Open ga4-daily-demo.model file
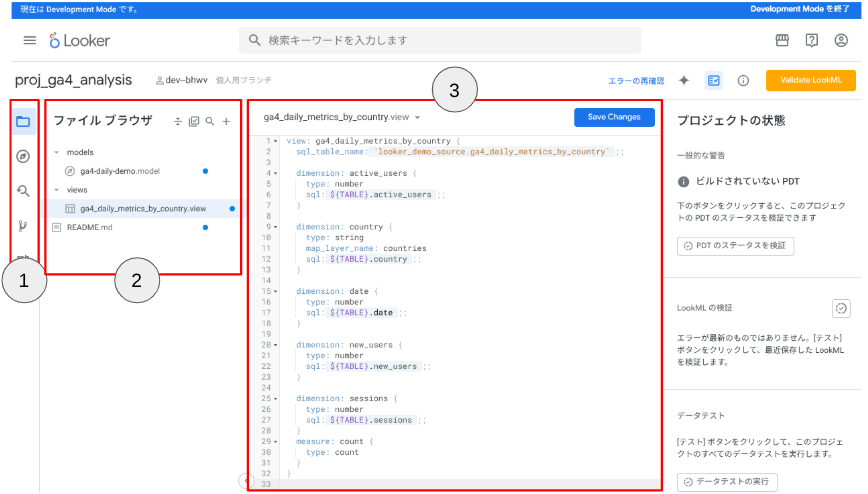The height and width of the screenshot is (494, 868). [x=120, y=171]
